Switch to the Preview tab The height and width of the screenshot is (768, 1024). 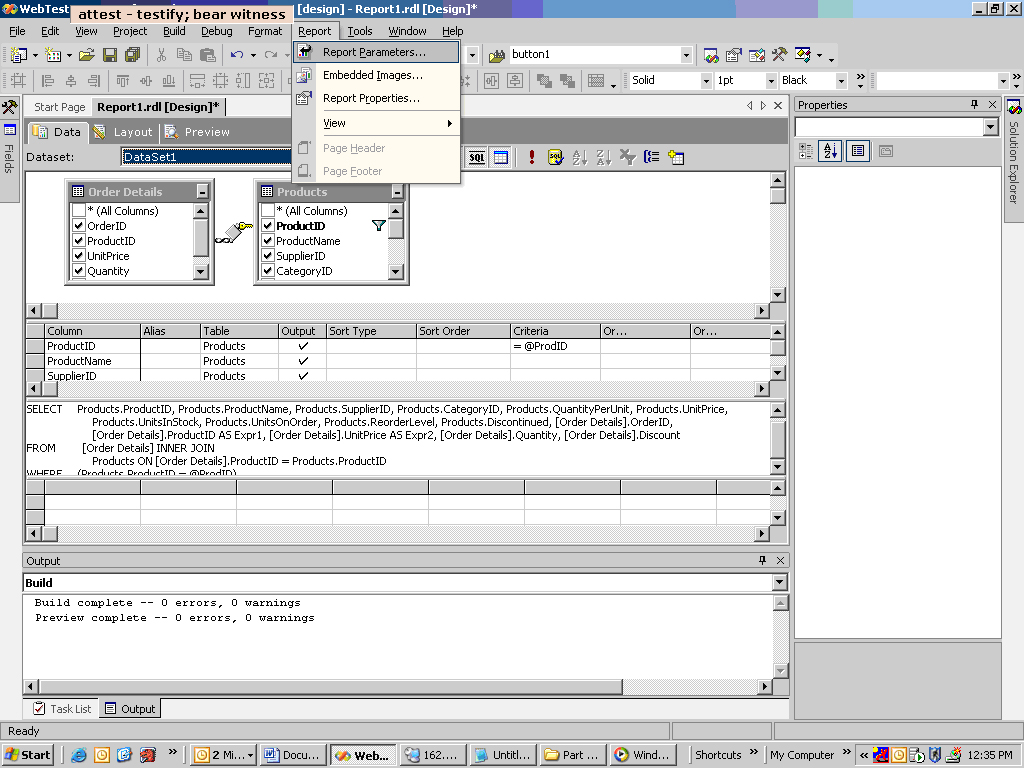pyautogui.click(x=198, y=132)
